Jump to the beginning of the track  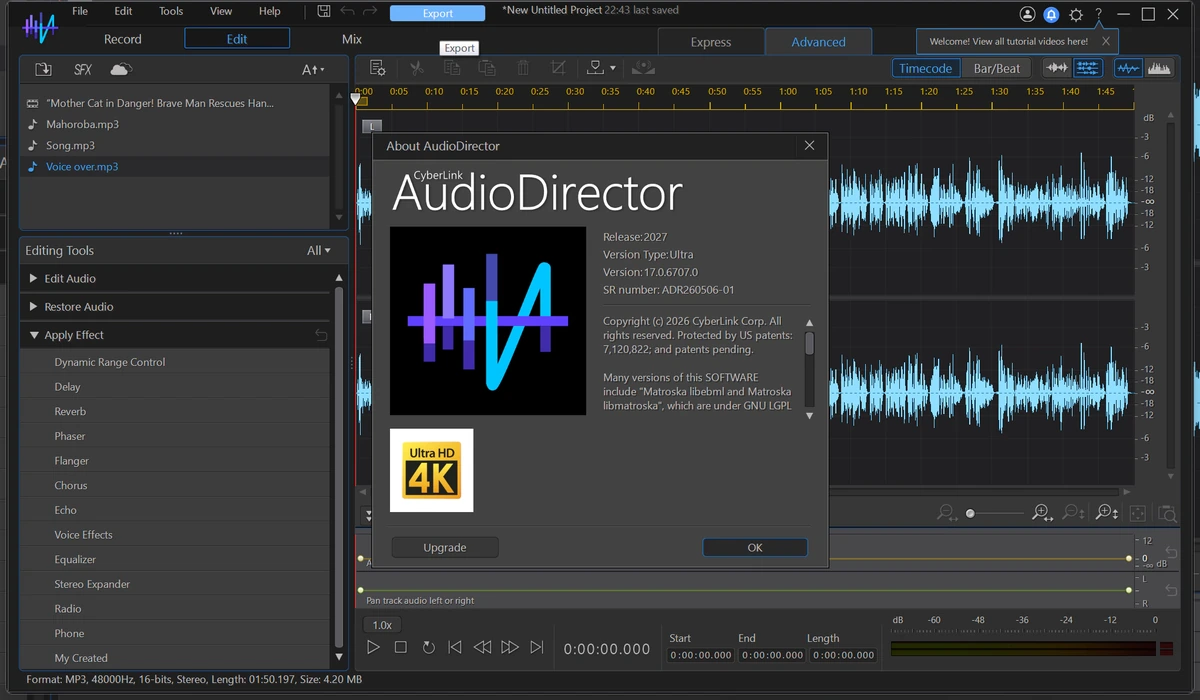click(455, 647)
